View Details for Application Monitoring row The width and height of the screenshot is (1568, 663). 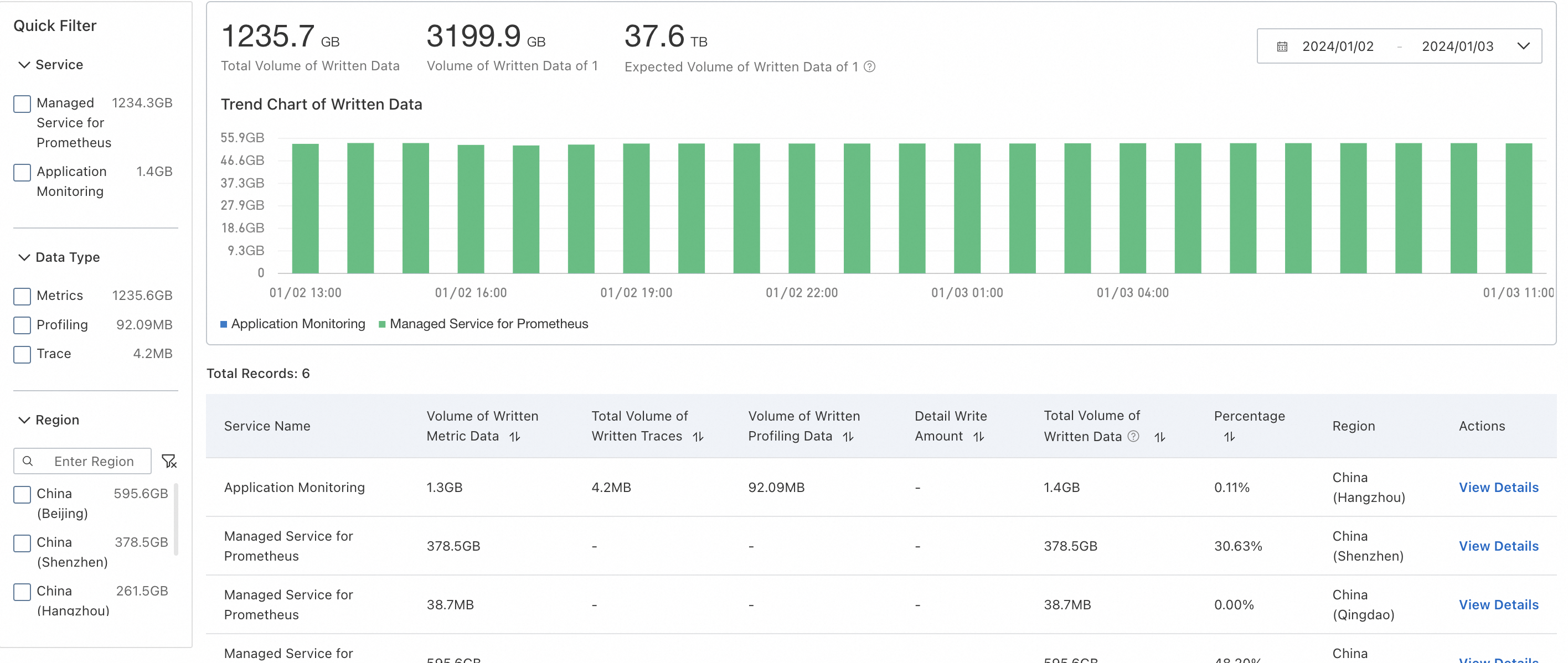pos(1499,487)
